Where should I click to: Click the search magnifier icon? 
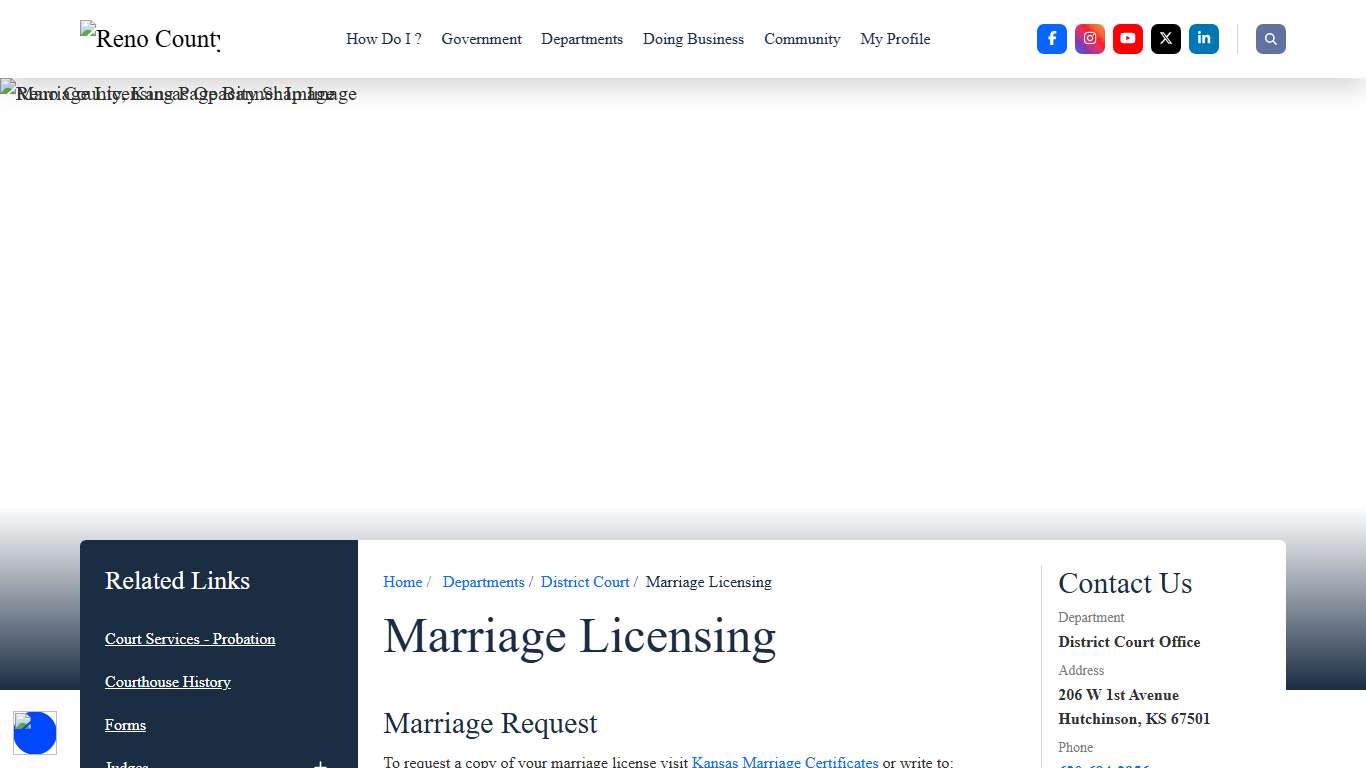[x=1270, y=39]
